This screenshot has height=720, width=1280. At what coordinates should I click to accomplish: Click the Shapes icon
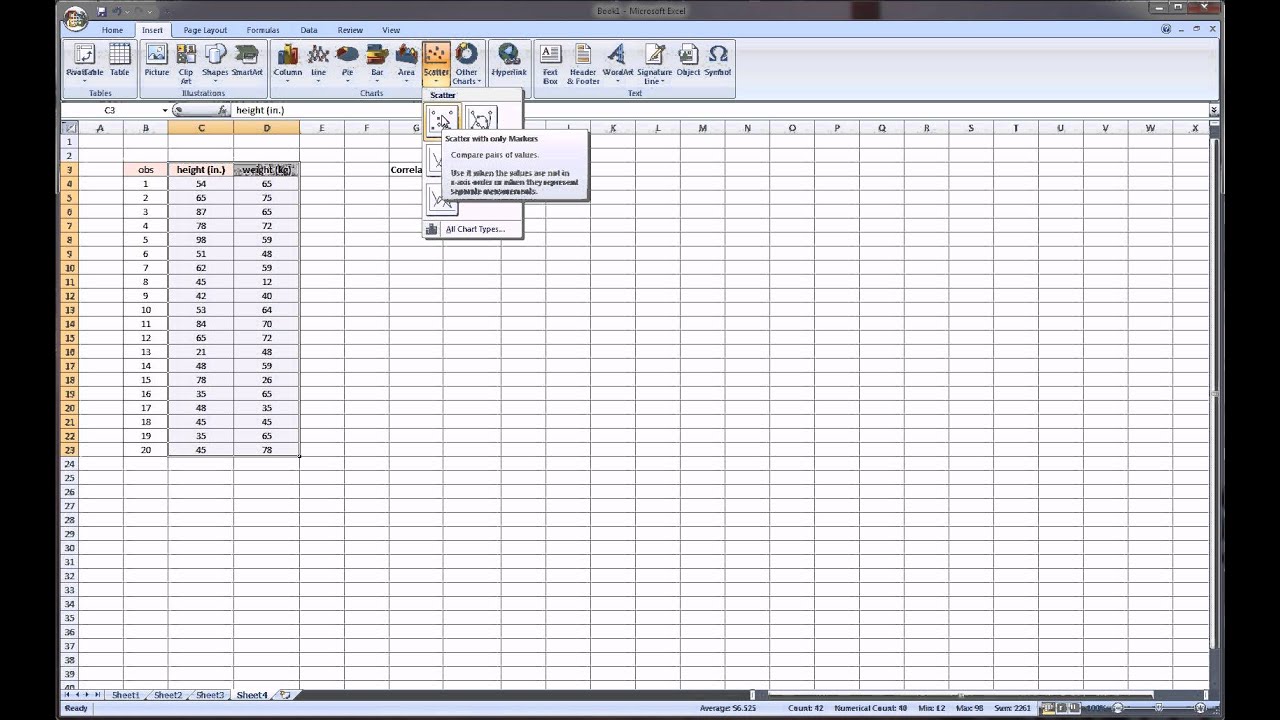(x=215, y=62)
